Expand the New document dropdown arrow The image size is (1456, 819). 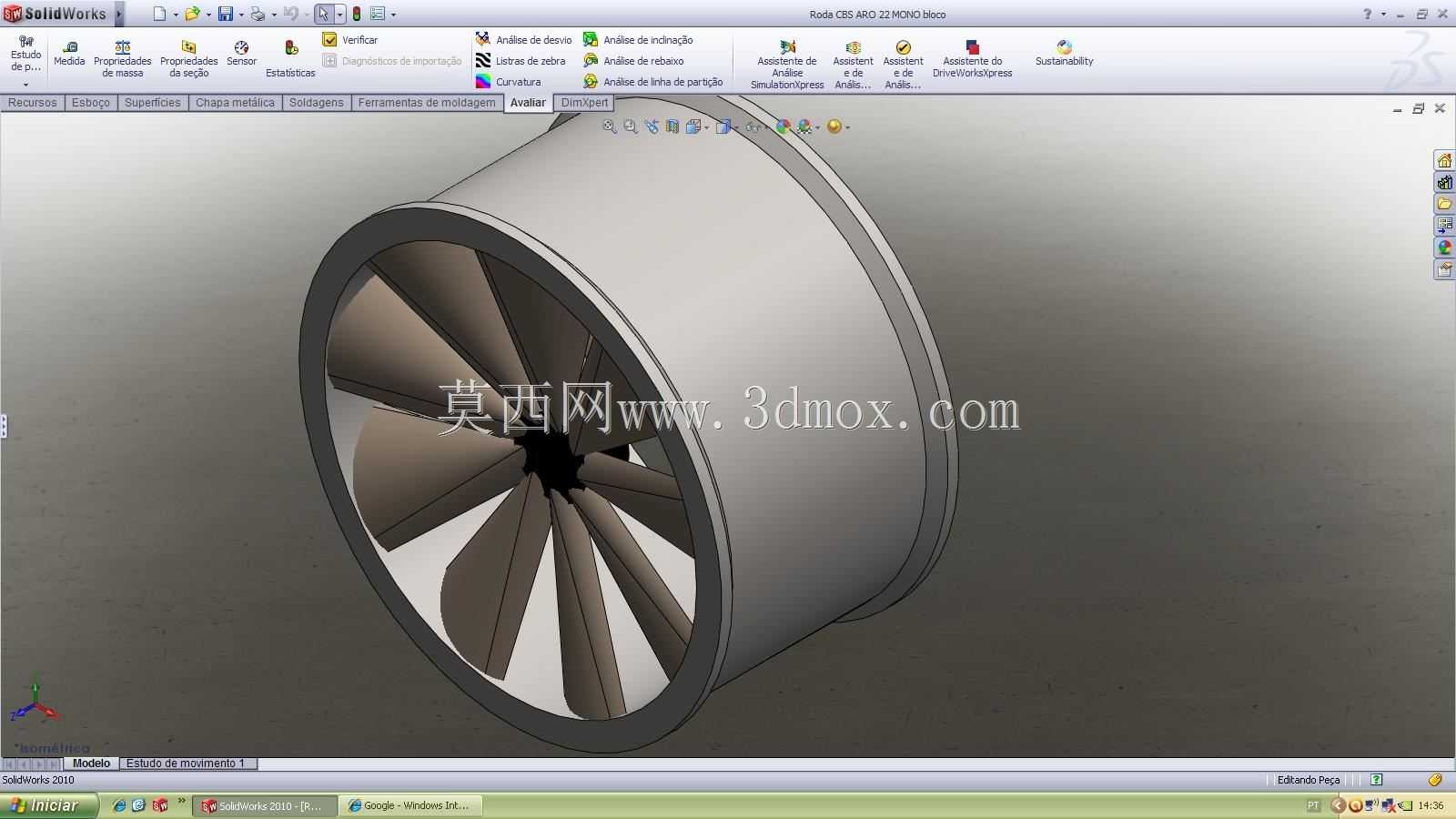pyautogui.click(x=176, y=15)
